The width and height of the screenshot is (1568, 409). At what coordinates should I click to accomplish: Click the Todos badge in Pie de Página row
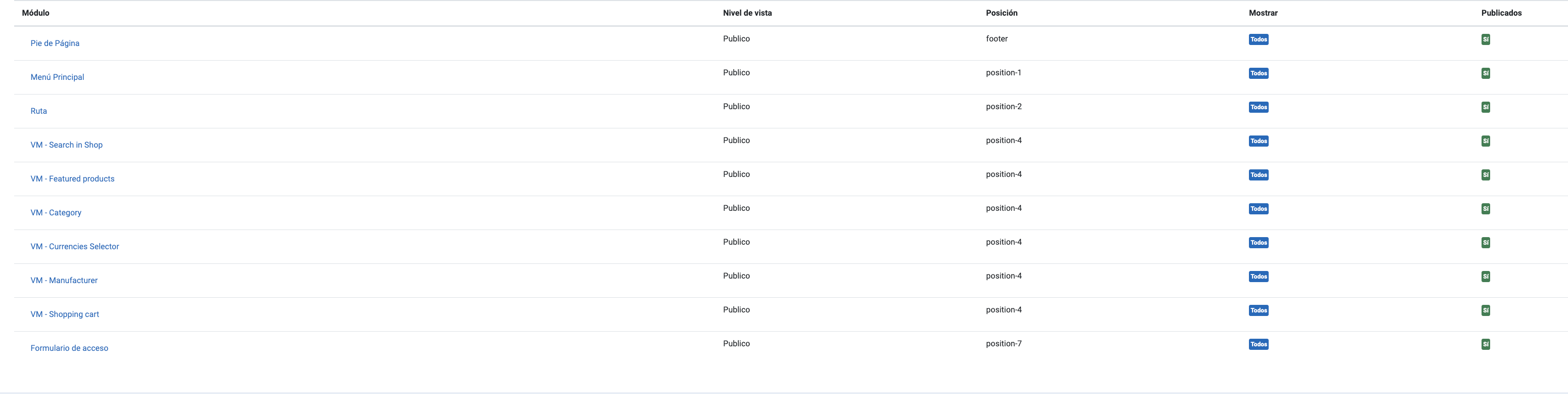tap(1258, 39)
